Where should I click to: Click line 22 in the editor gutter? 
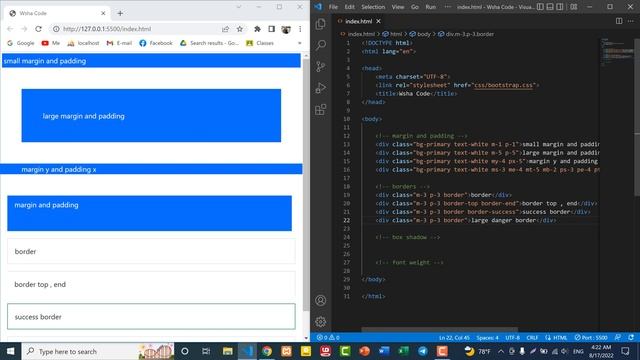(x=346, y=220)
